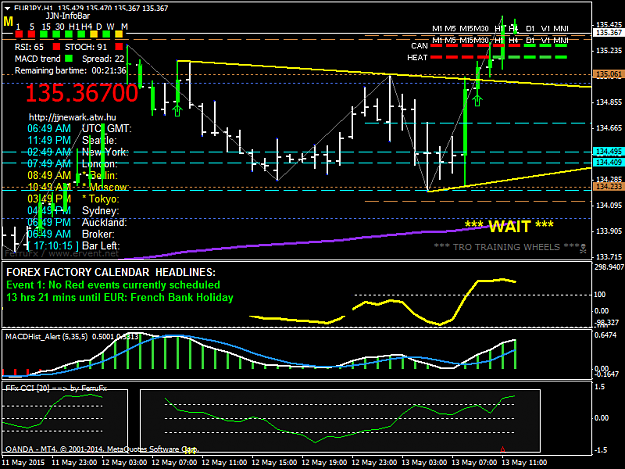Open the http://jjnewark.atw.hu link
625x469 pixels.
tap(73, 117)
